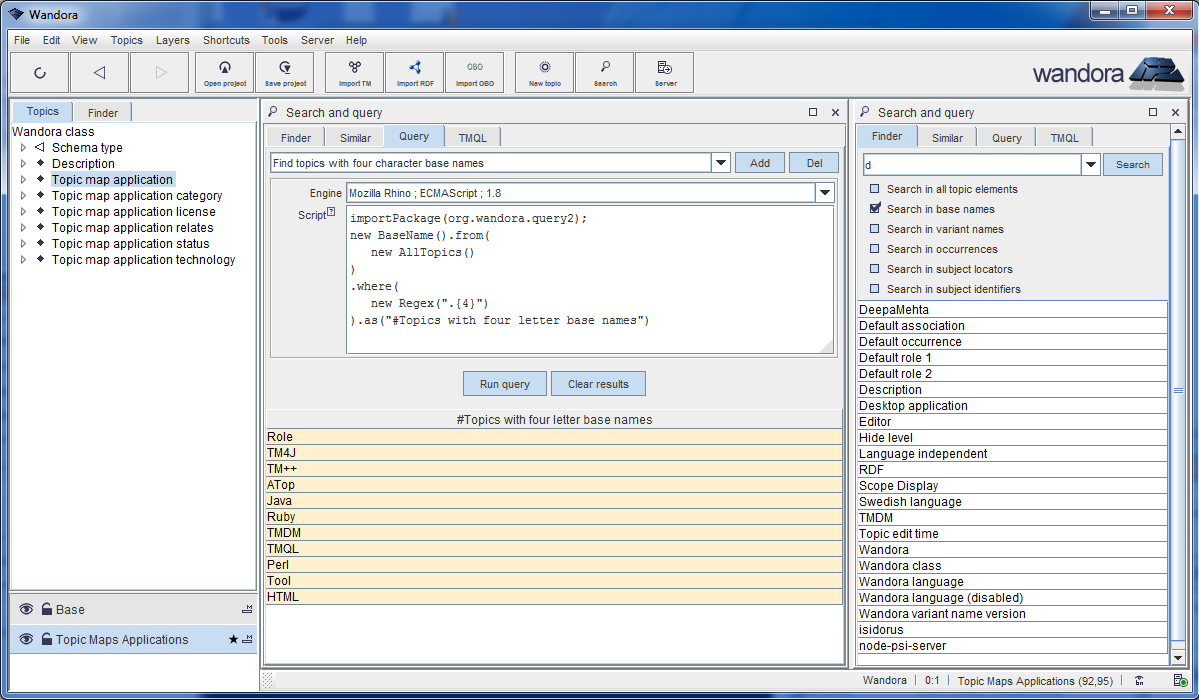
Task: Toggle visibility eye of Base layer
Action: coord(26,609)
